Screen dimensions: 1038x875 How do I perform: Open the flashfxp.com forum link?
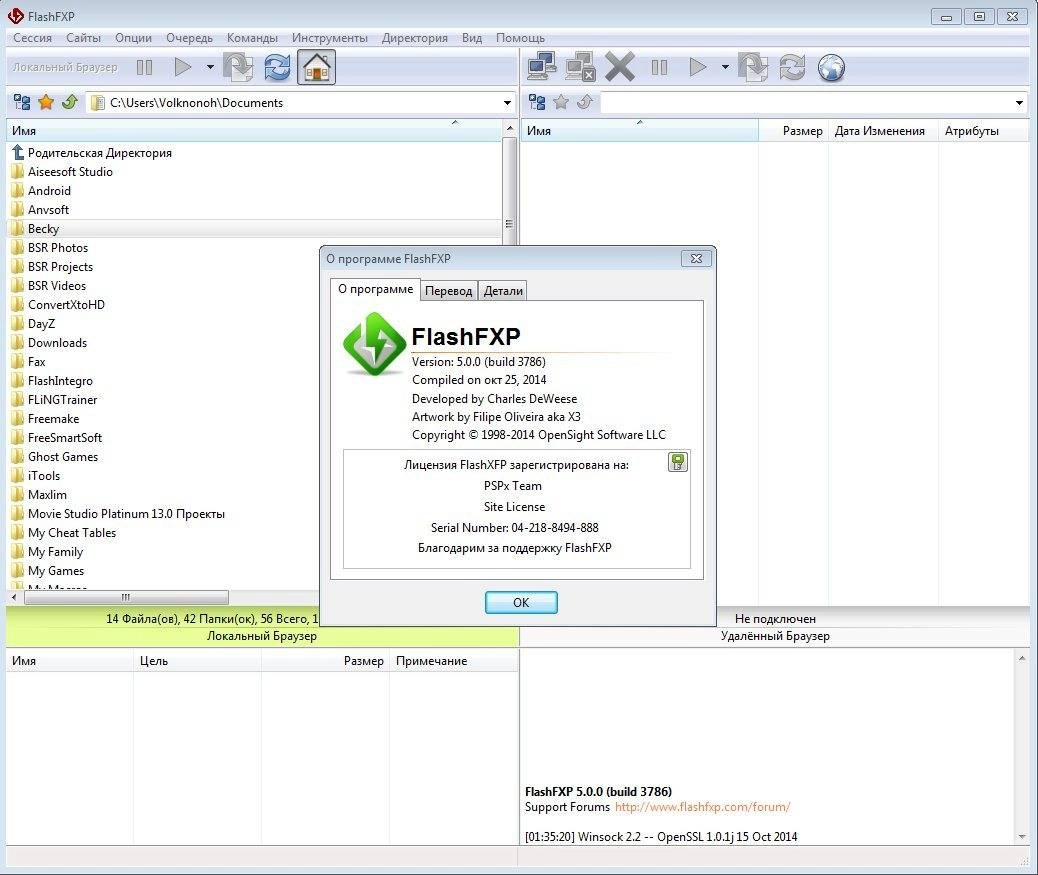[702, 807]
